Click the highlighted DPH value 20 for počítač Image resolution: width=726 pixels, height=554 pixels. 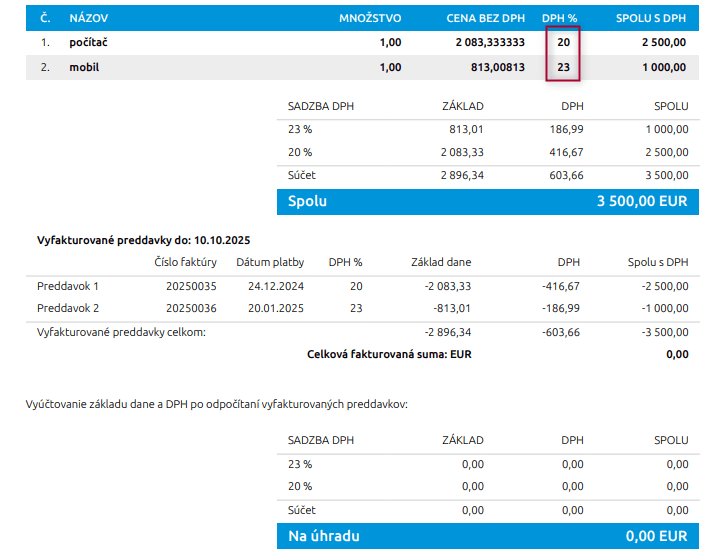click(562, 43)
